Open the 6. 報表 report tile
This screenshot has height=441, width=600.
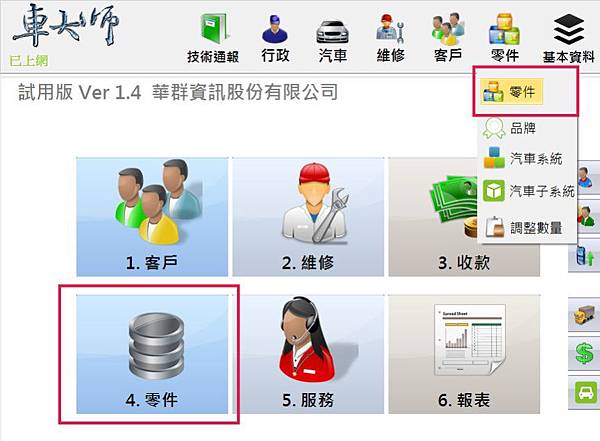pos(464,354)
